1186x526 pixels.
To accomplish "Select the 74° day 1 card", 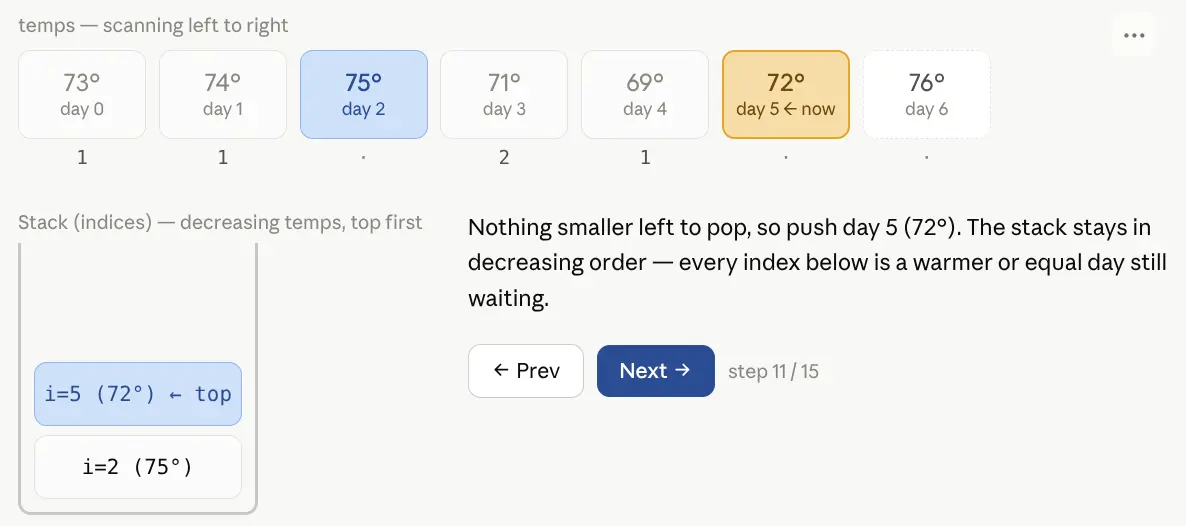I will pos(222,95).
